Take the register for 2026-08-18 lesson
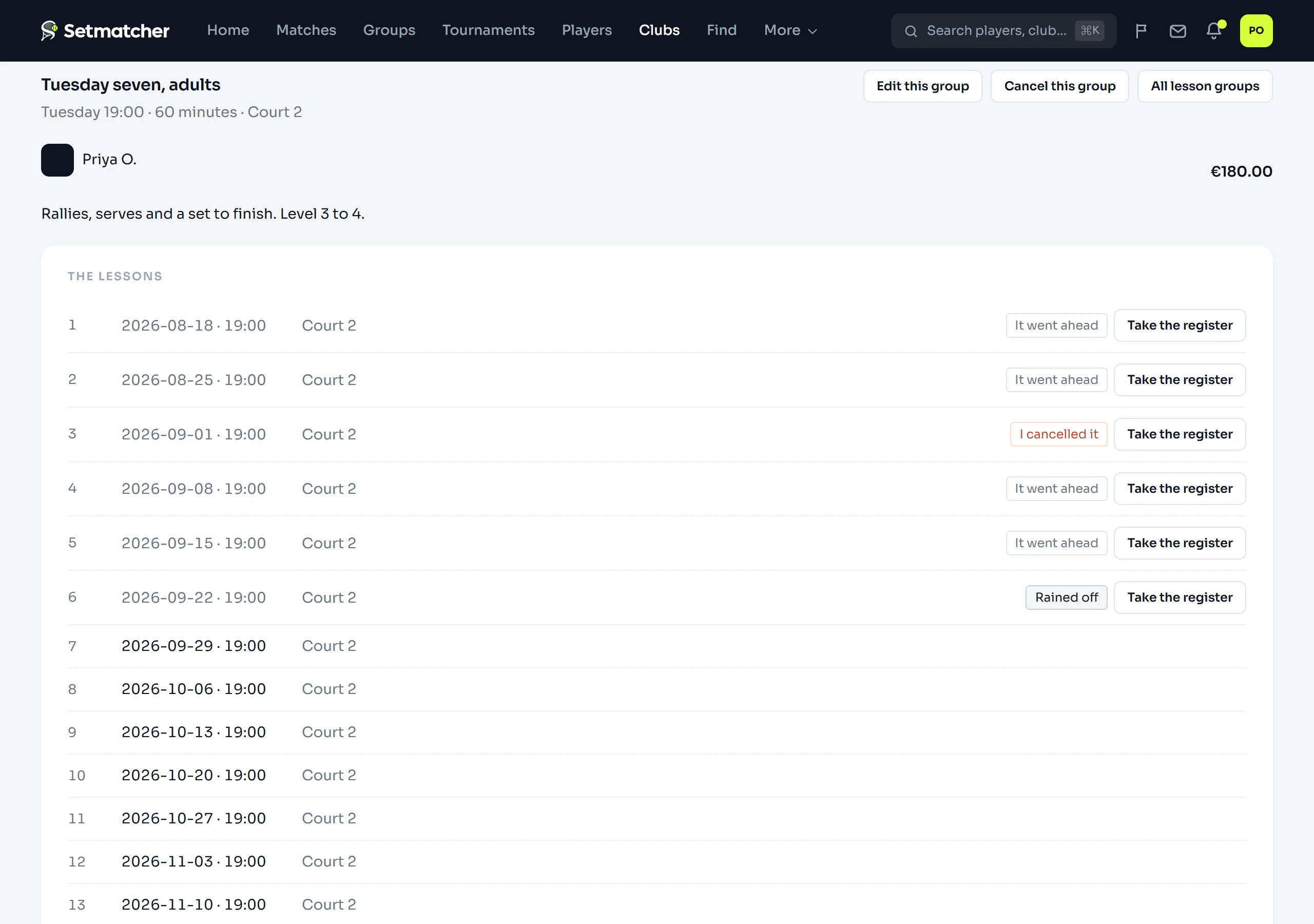Image resolution: width=1314 pixels, height=924 pixels. tap(1180, 325)
